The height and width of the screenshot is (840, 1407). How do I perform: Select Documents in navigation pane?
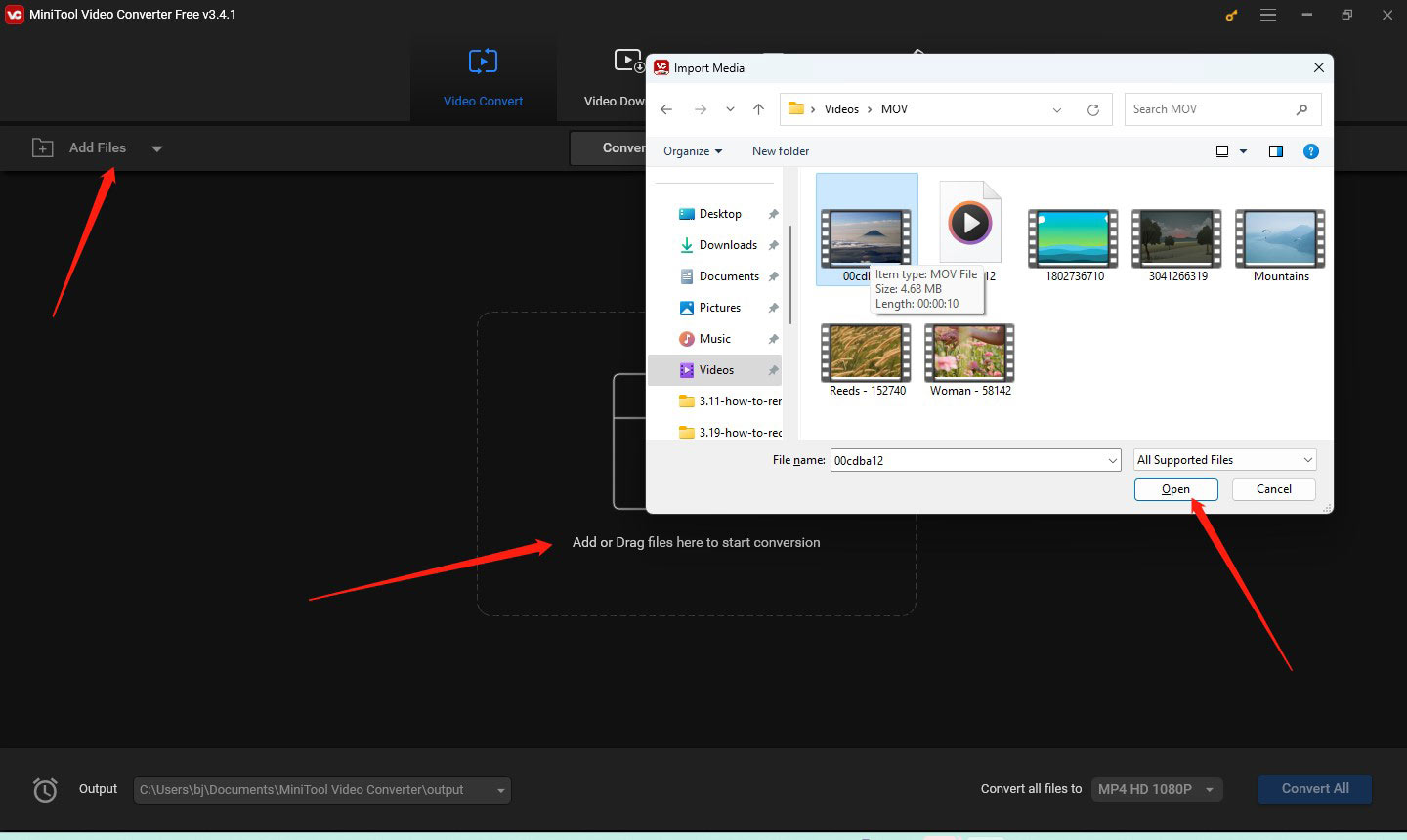point(729,276)
